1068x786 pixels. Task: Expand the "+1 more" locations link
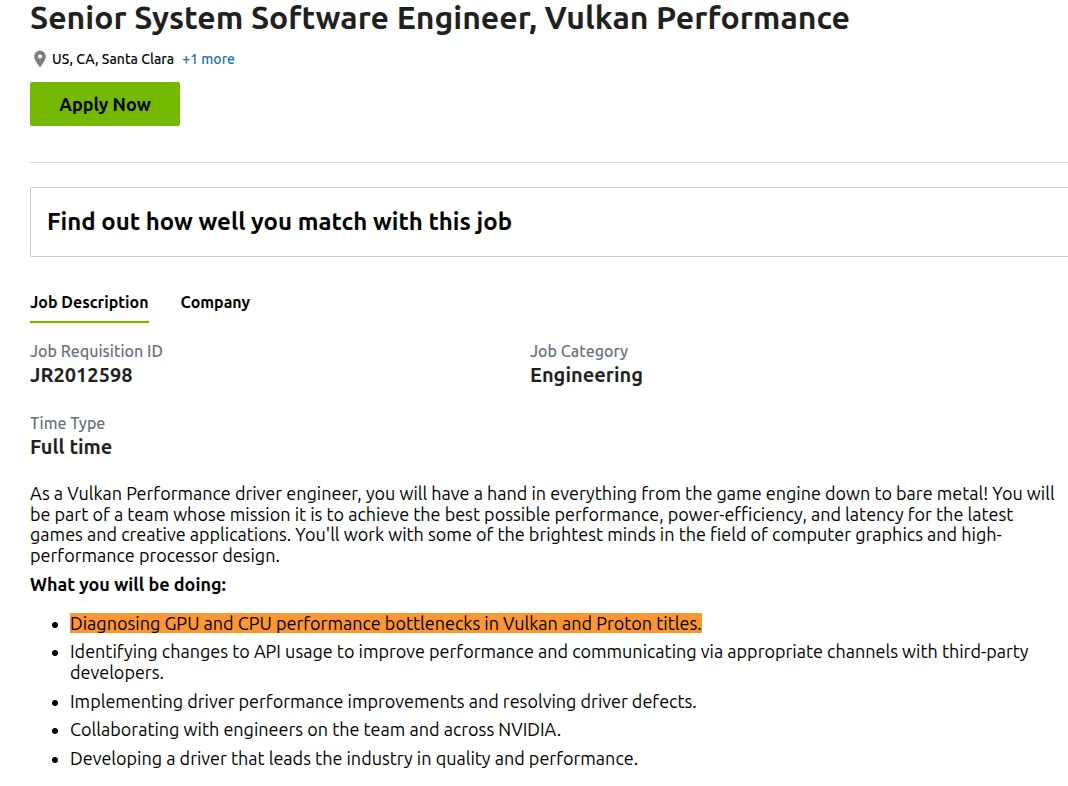point(207,59)
